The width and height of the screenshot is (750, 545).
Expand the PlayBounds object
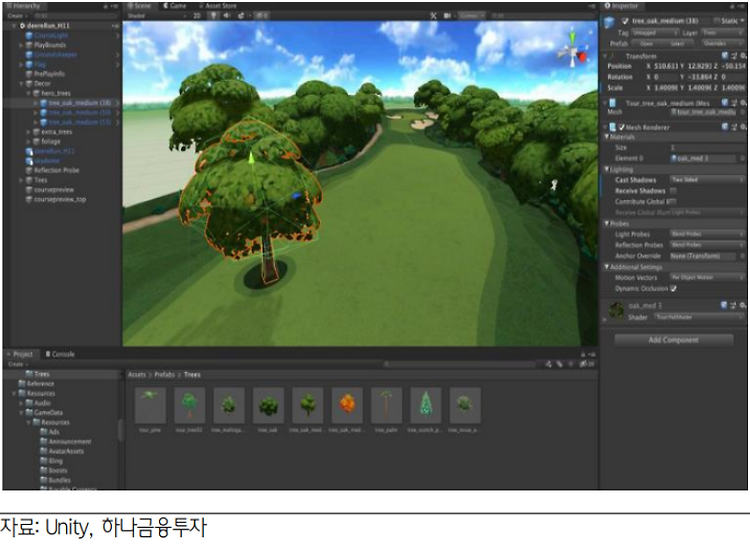[21, 45]
